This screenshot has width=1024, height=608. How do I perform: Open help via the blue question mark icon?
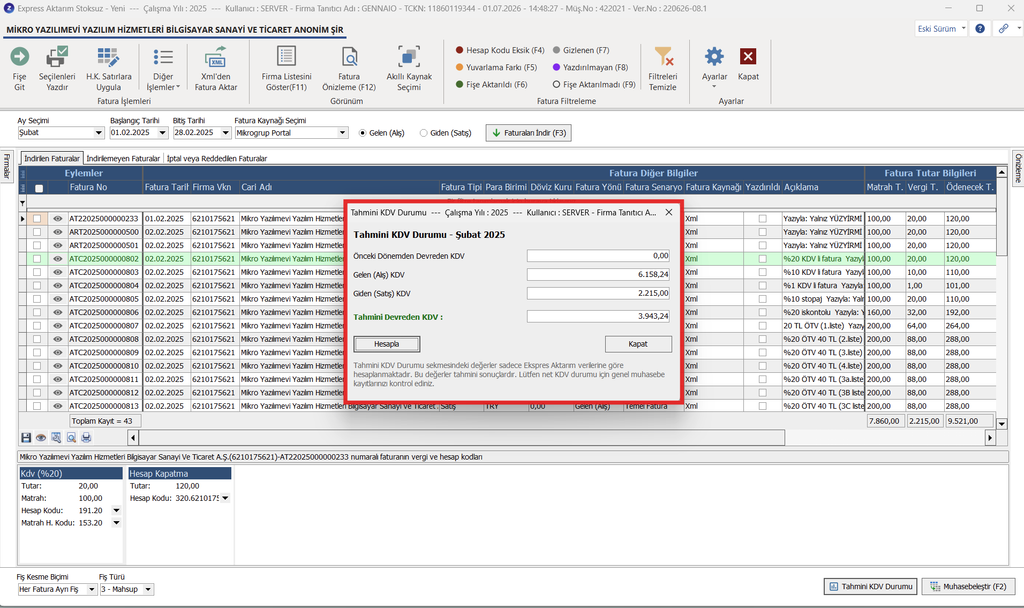point(980,29)
